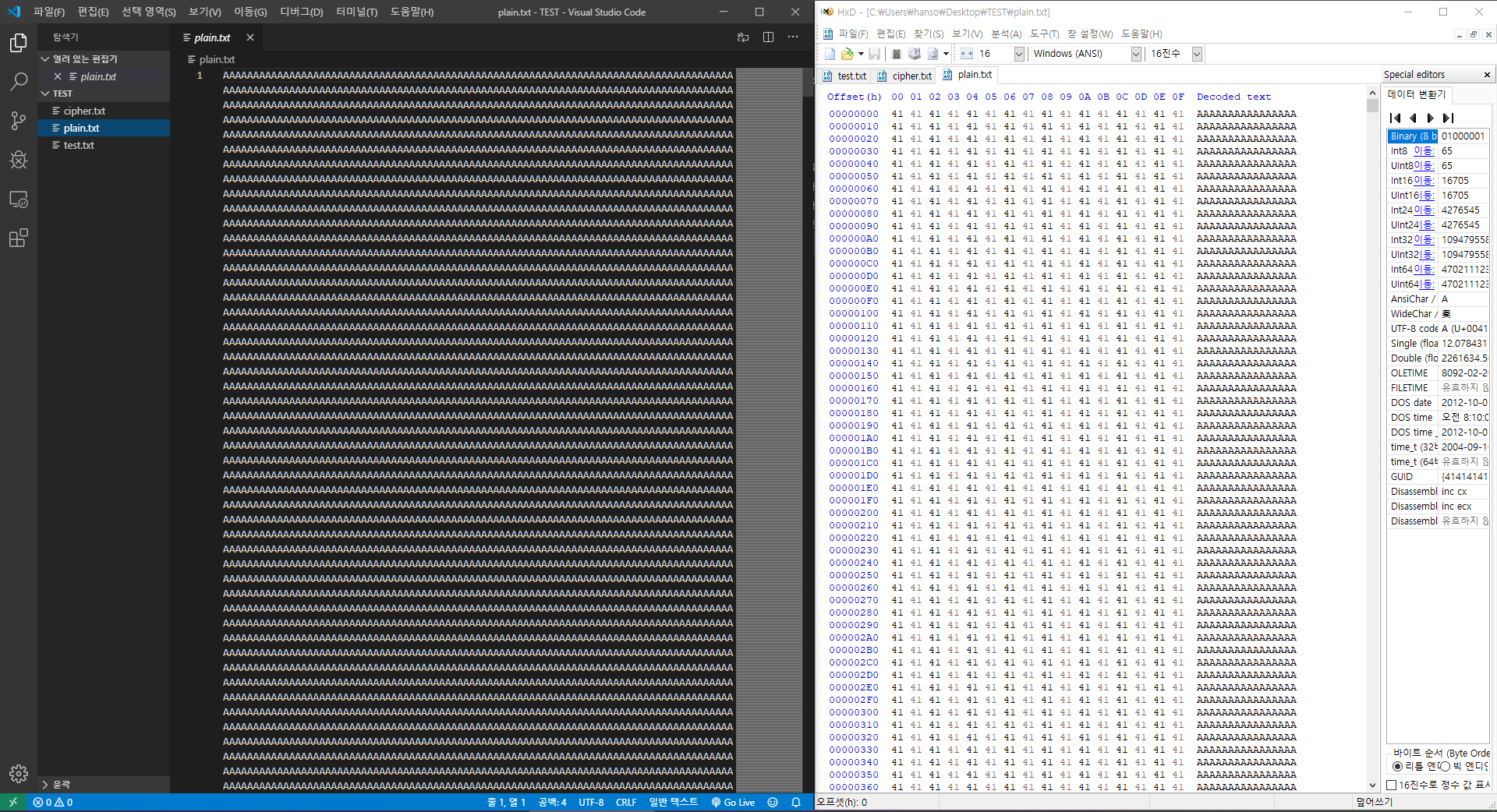Click Int8 이동 link

(x=1424, y=151)
